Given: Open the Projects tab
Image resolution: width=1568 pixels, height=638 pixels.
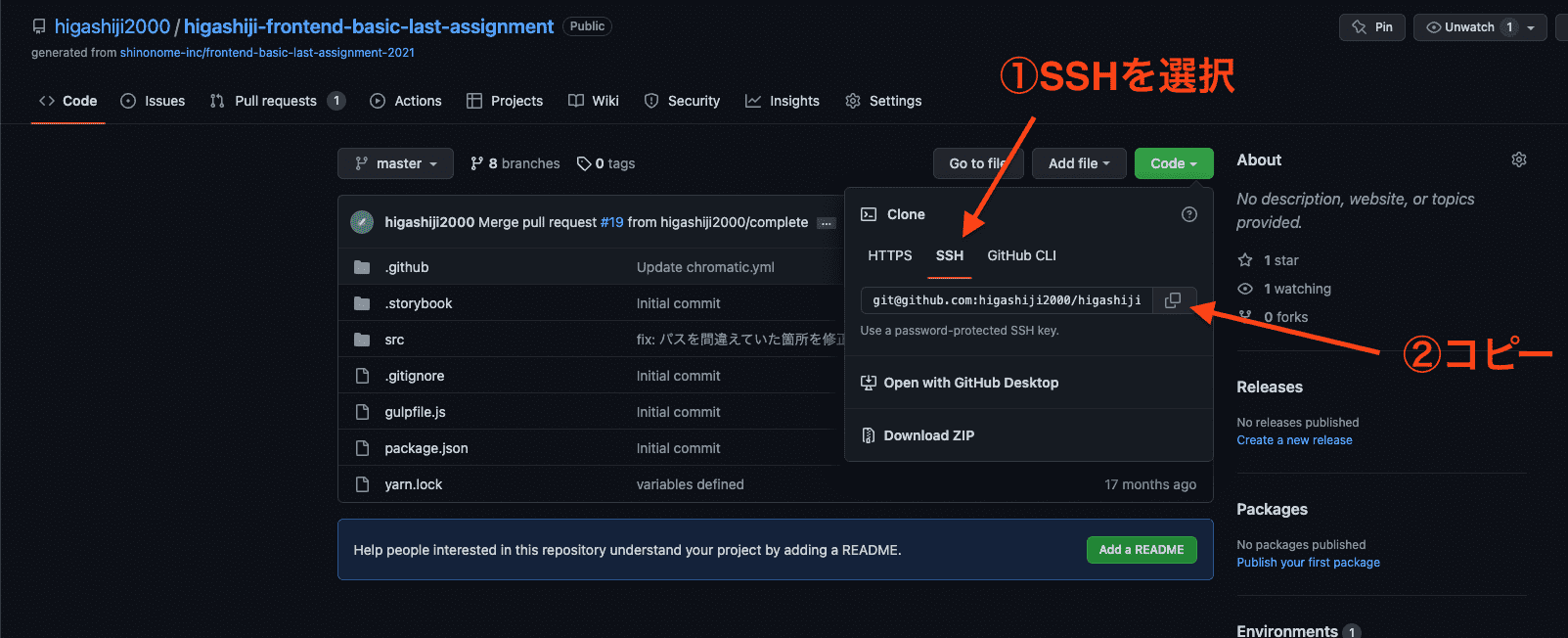Looking at the screenshot, I should tap(505, 101).
